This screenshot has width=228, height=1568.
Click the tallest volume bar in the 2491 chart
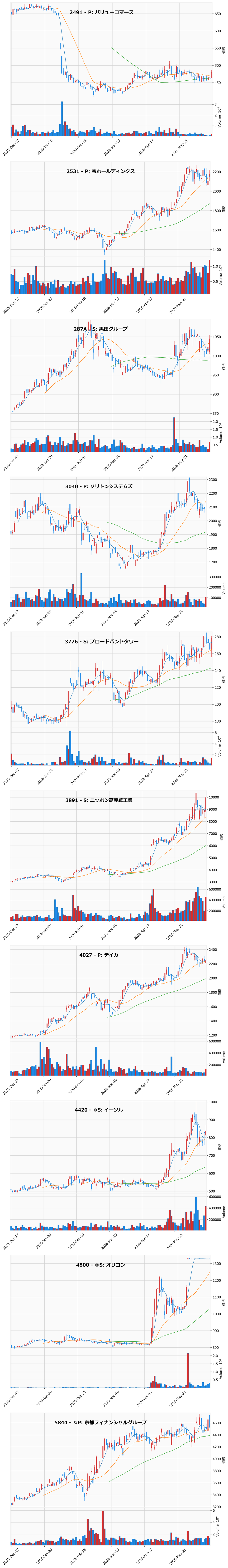click(x=62, y=119)
